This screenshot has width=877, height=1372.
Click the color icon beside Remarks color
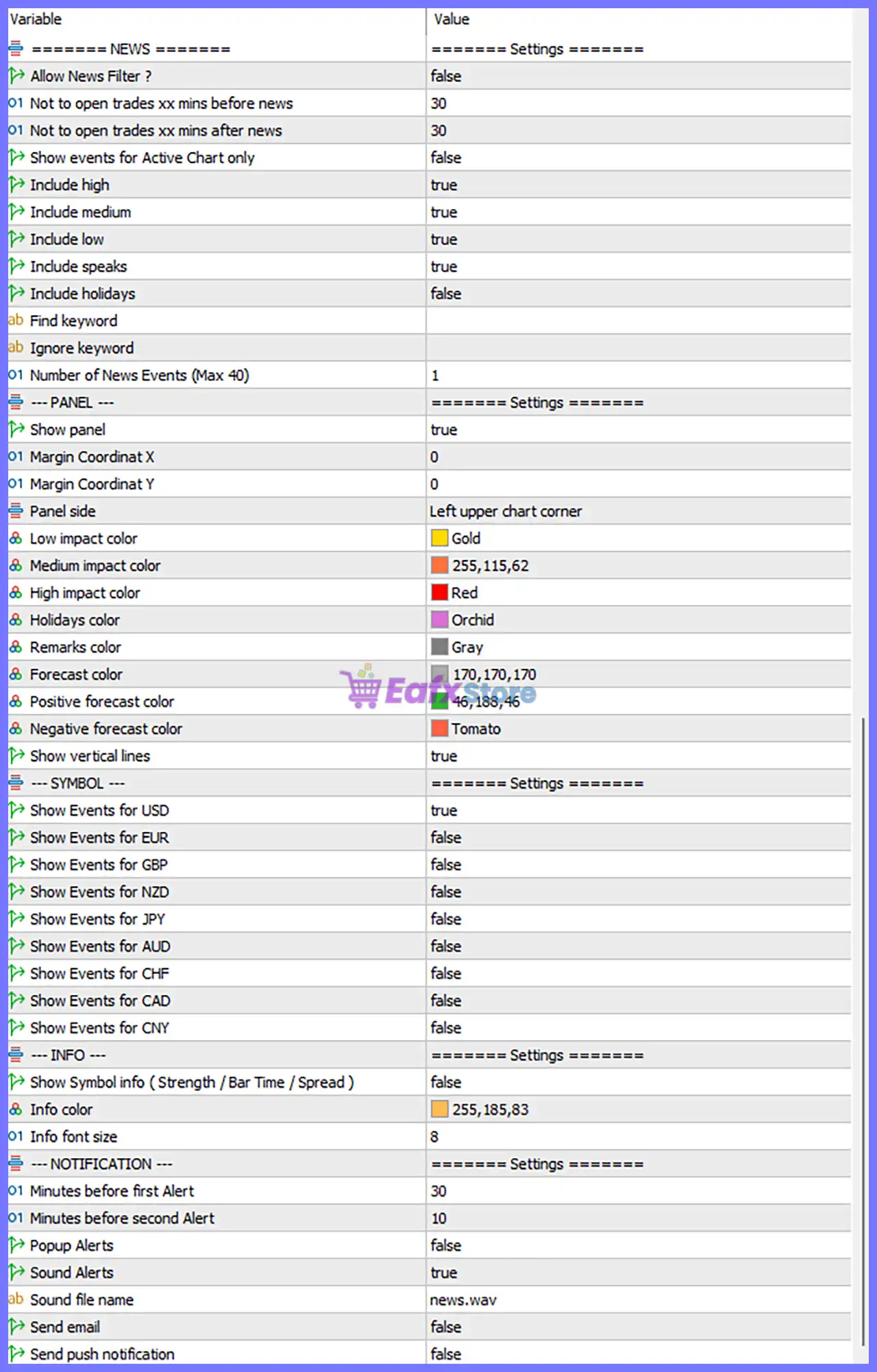[16, 647]
